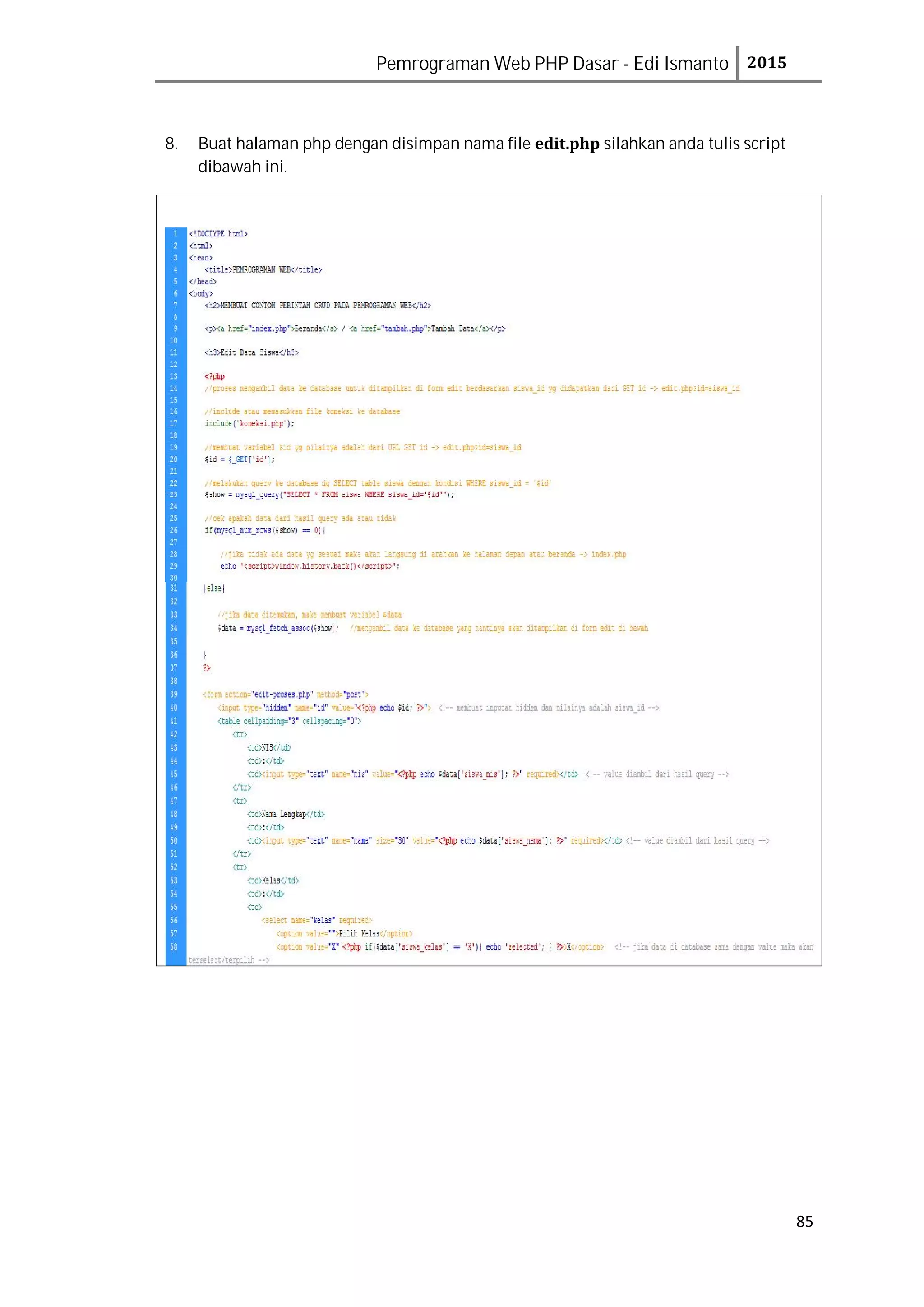The height and width of the screenshot is (1307, 924).
Task: Click the echo 'window.history.back()' script line
Action: 310,566
